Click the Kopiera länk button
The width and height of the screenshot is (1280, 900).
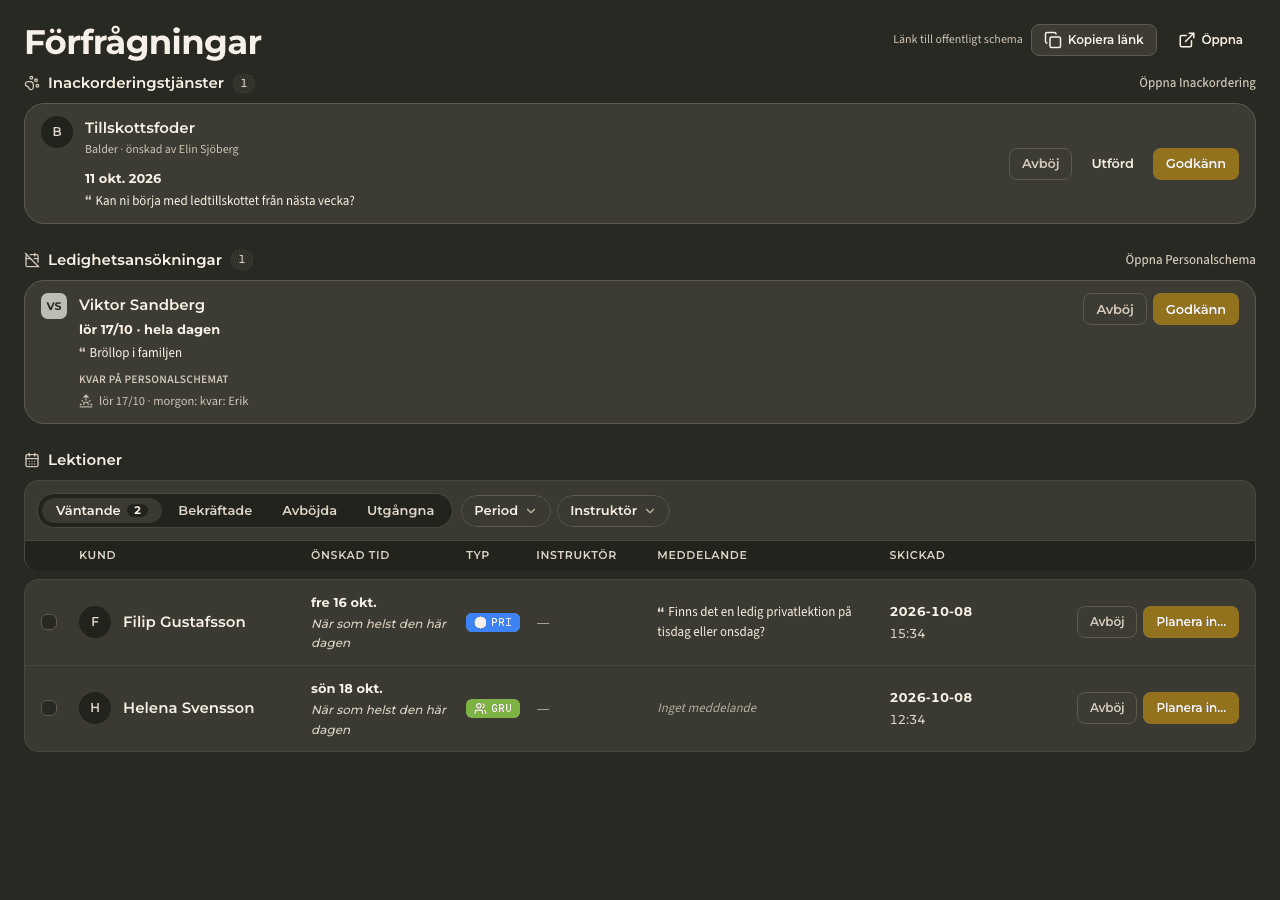[x=1094, y=40]
